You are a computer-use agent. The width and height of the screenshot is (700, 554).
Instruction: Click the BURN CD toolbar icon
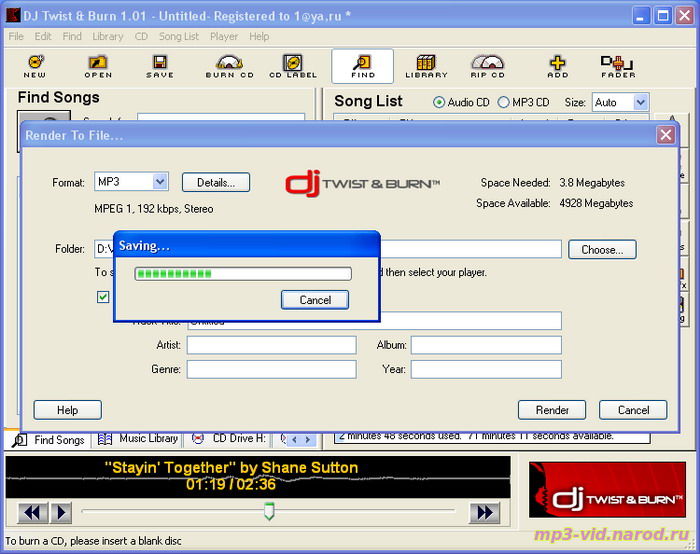pyautogui.click(x=229, y=67)
